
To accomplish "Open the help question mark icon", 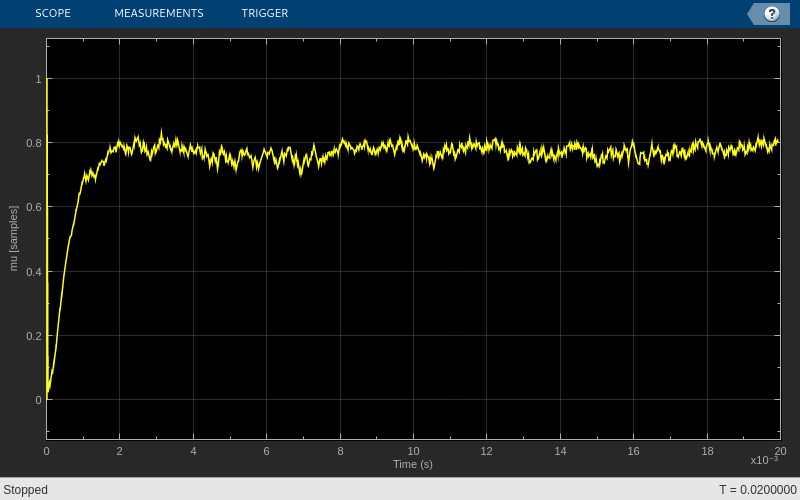I will [x=771, y=14].
